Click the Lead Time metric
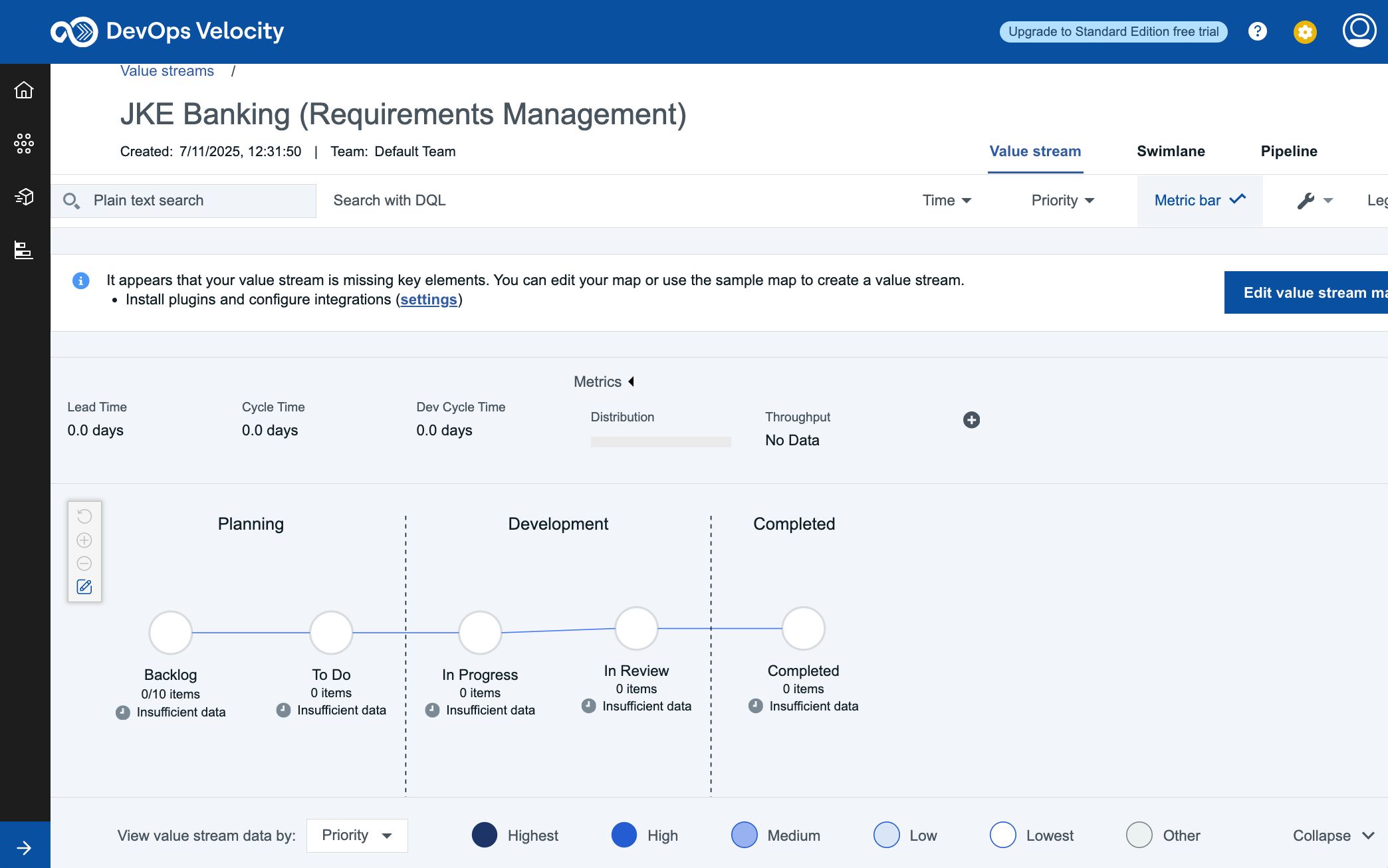Screen dimensions: 1388x868 point(97,419)
